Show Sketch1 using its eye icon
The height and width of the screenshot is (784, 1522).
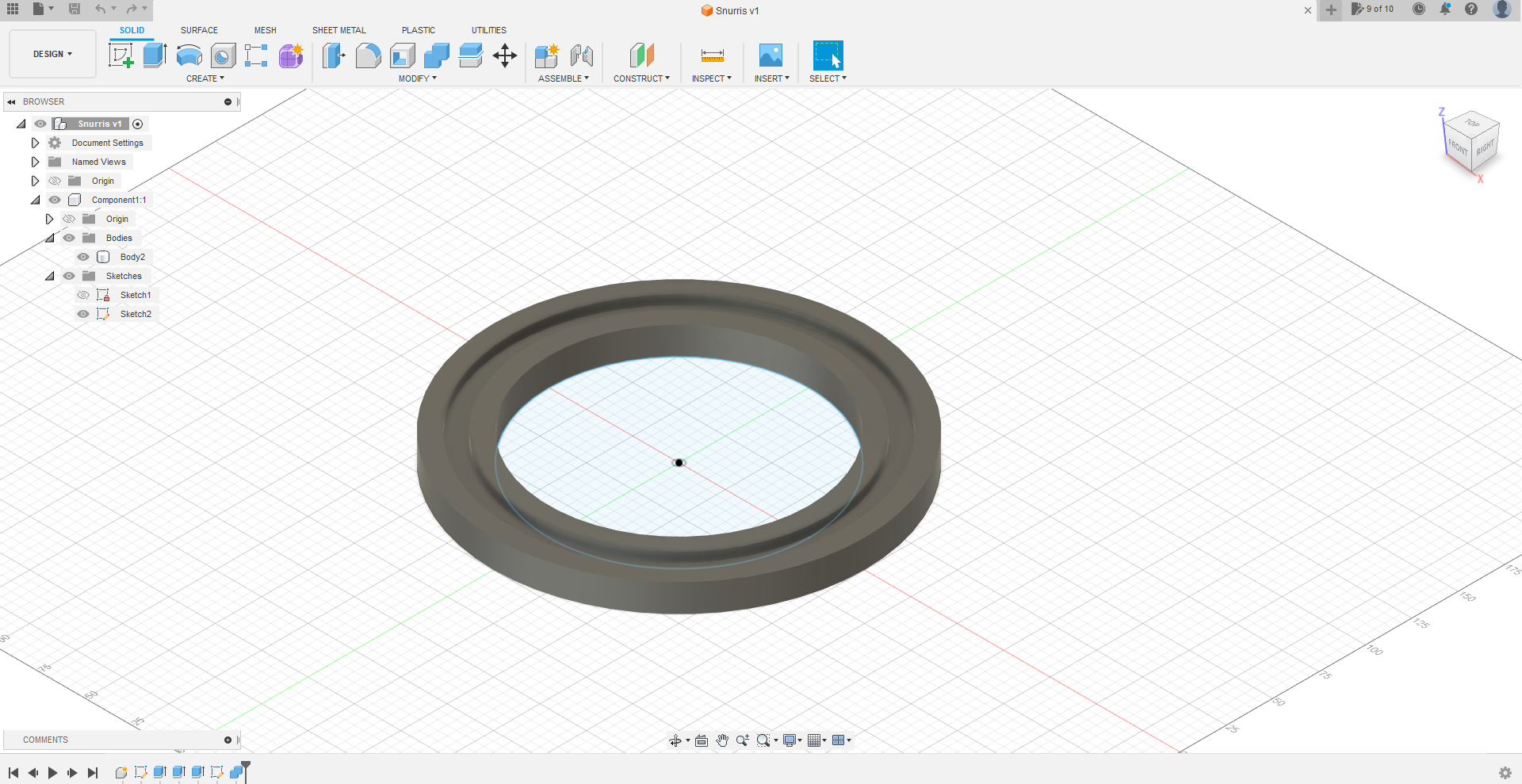coord(83,295)
